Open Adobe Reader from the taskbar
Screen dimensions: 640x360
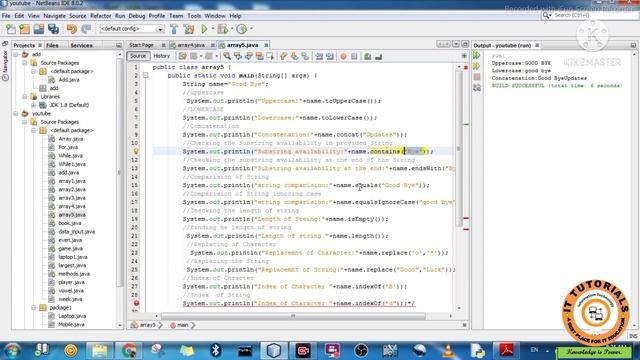pos(506,350)
